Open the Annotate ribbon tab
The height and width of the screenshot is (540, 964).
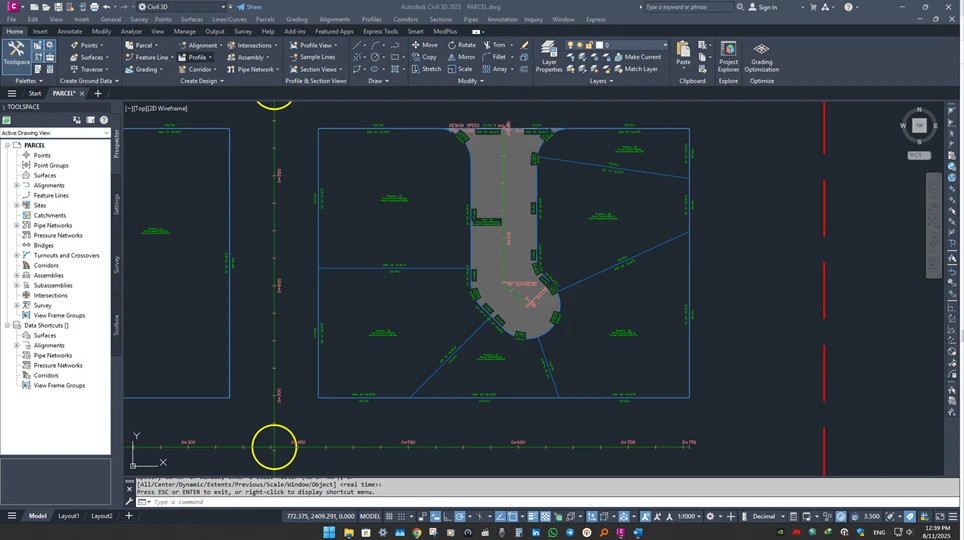70,31
